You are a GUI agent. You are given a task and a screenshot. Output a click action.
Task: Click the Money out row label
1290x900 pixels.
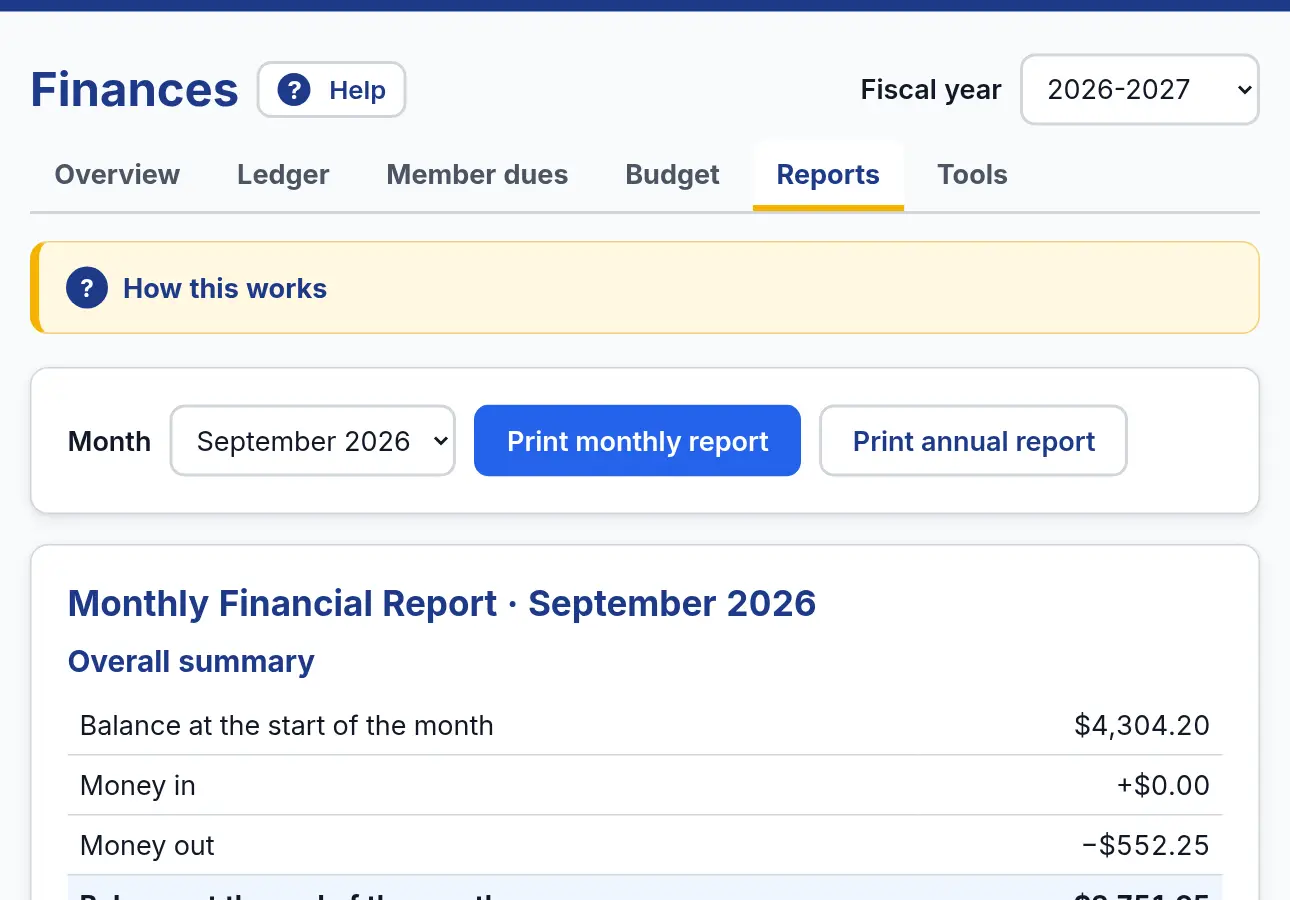147,845
